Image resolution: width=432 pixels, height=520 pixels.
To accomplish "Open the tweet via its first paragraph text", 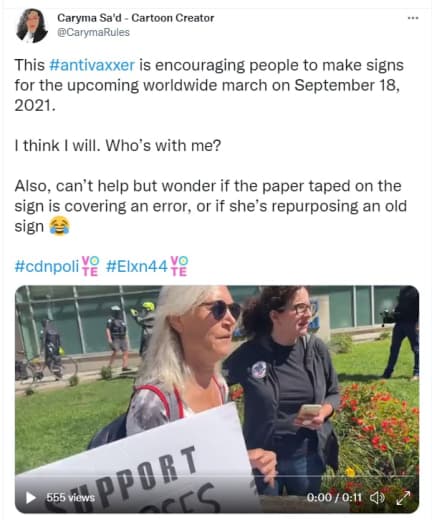I will coord(209,85).
